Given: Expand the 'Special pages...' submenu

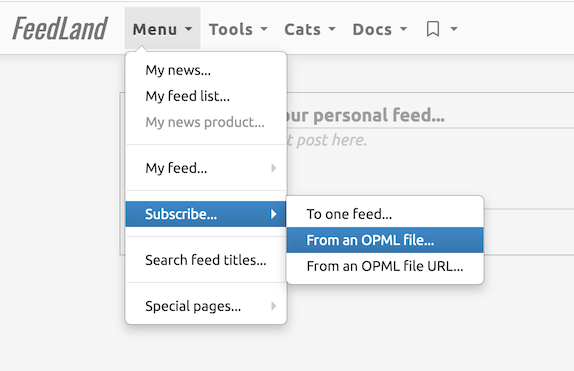Looking at the screenshot, I should (206, 306).
